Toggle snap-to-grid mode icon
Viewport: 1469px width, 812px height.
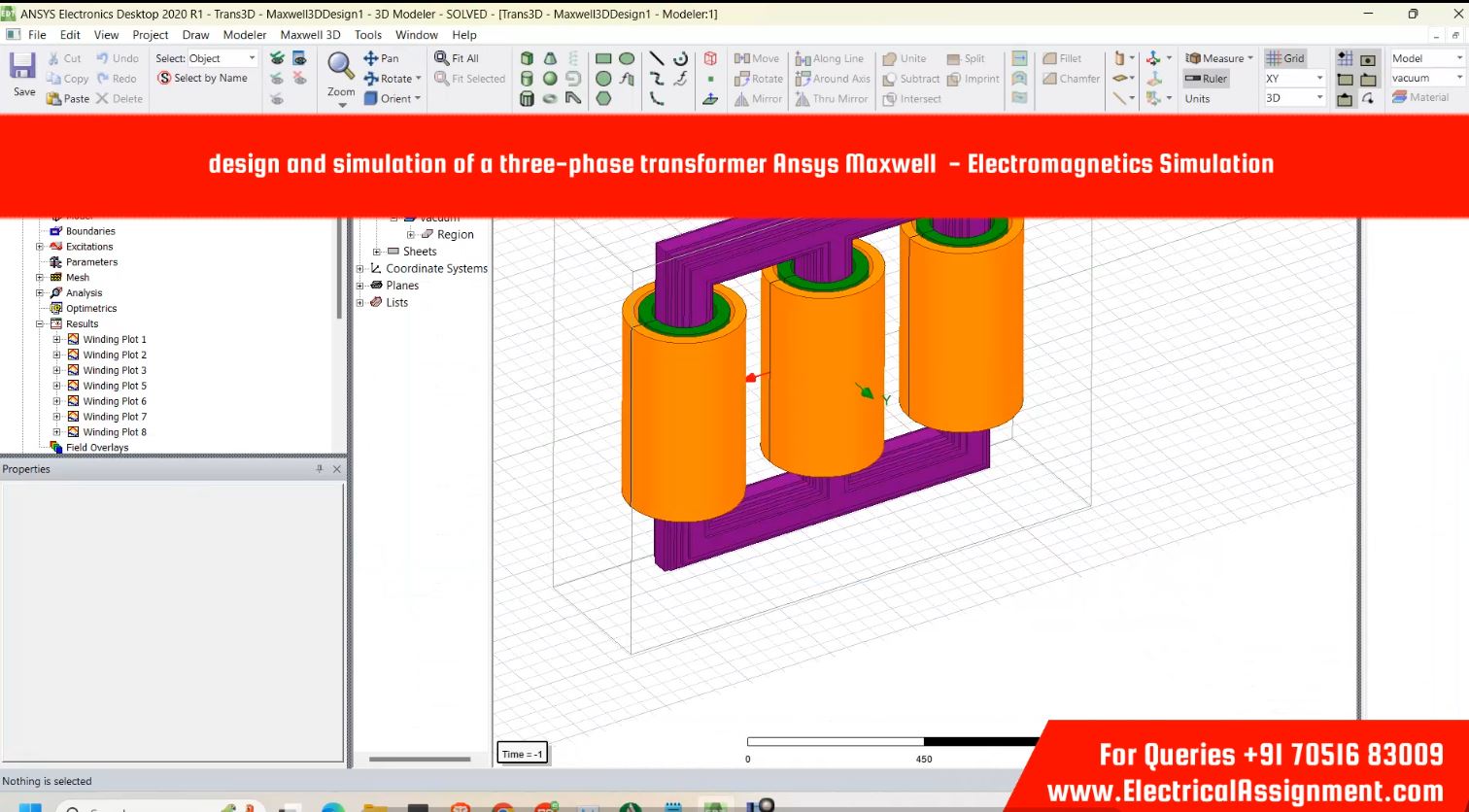(x=1346, y=58)
